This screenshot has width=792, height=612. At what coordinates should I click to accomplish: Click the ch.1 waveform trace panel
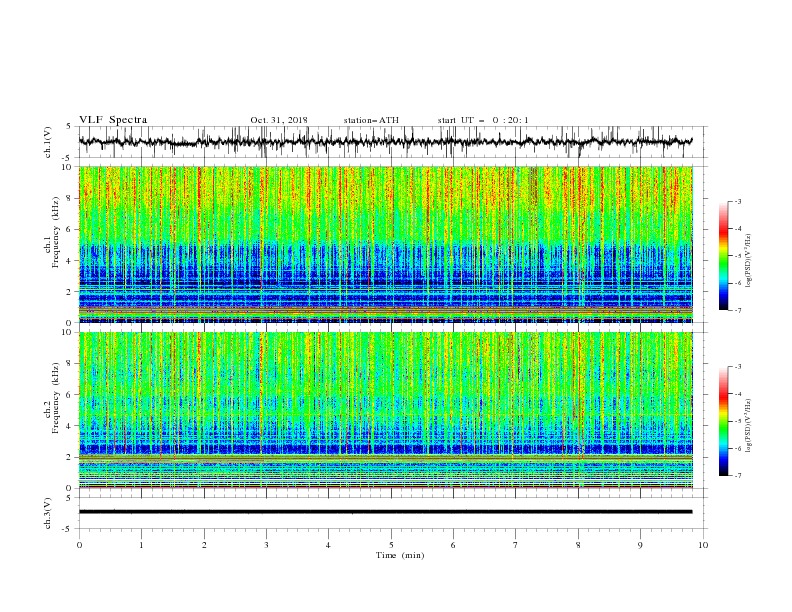click(x=392, y=142)
